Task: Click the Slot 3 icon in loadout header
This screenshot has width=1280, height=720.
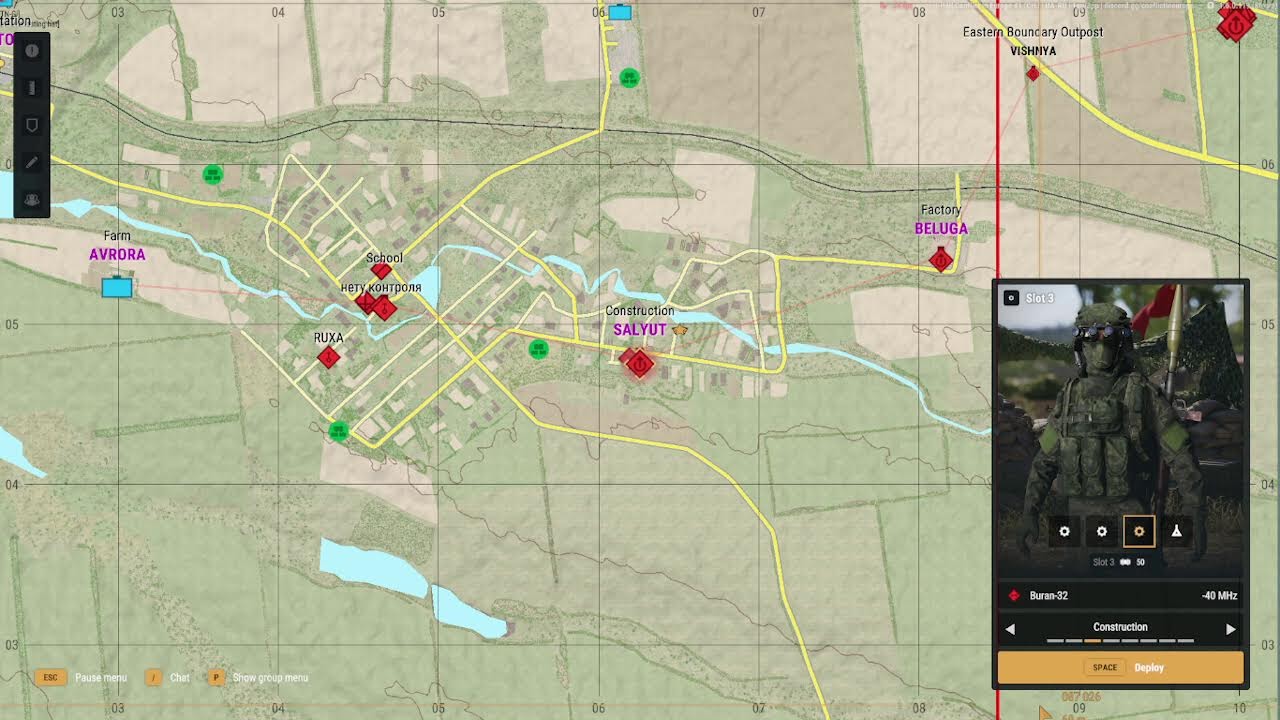Action: (x=1011, y=298)
